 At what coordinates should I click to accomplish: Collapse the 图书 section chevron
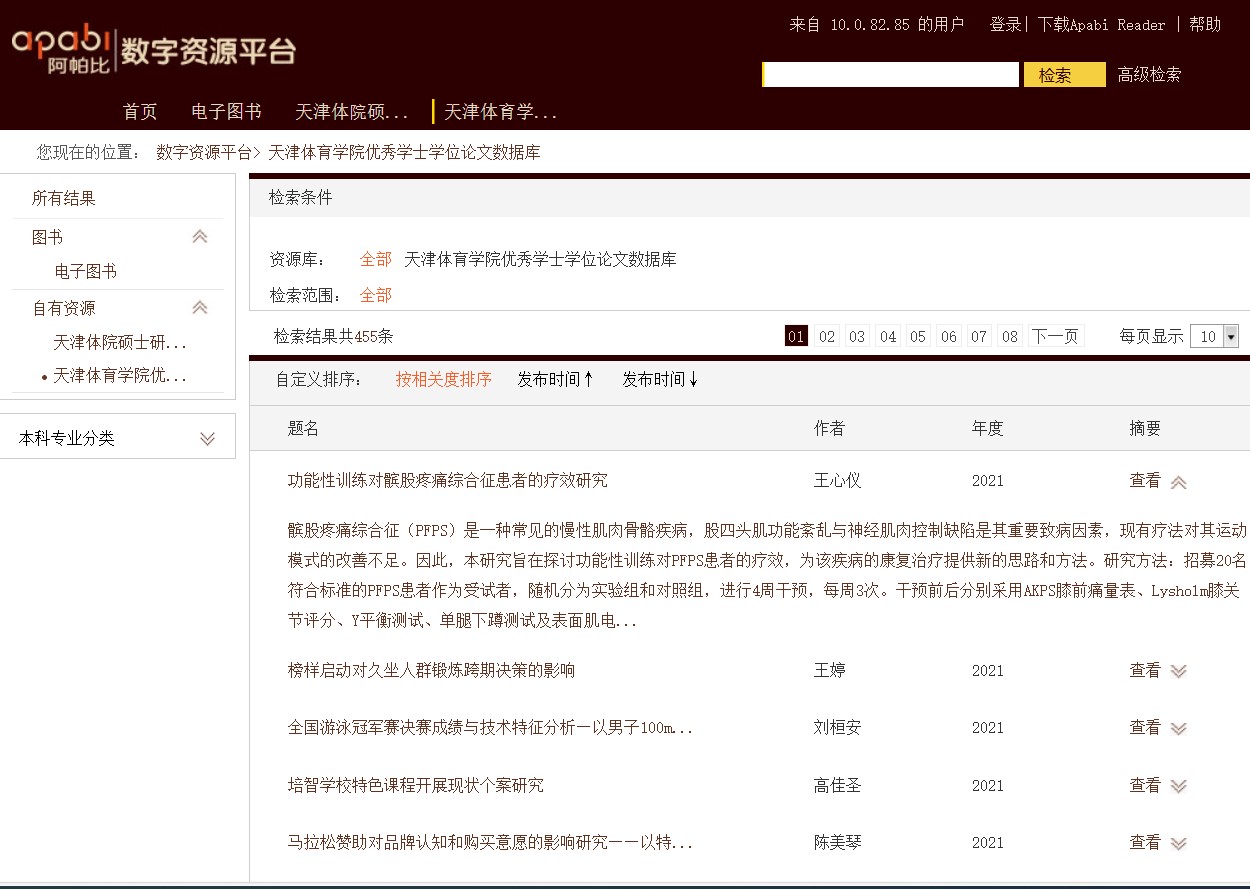tap(200, 237)
